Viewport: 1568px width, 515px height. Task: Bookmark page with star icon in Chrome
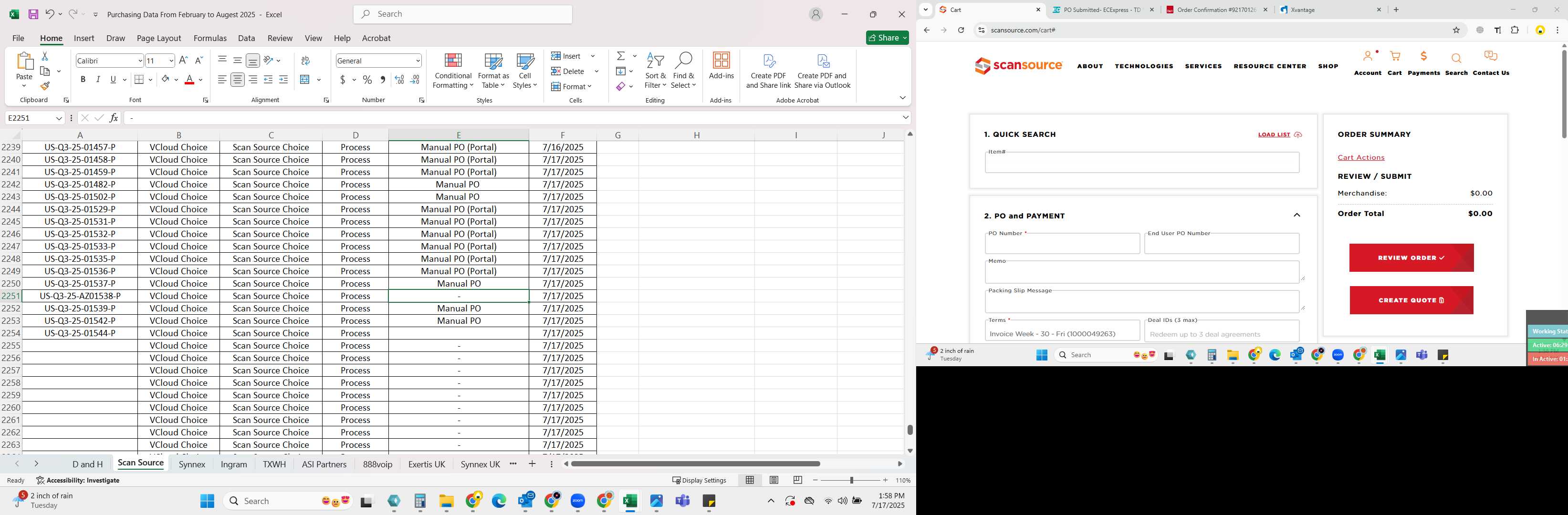(x=1457, y=30)
